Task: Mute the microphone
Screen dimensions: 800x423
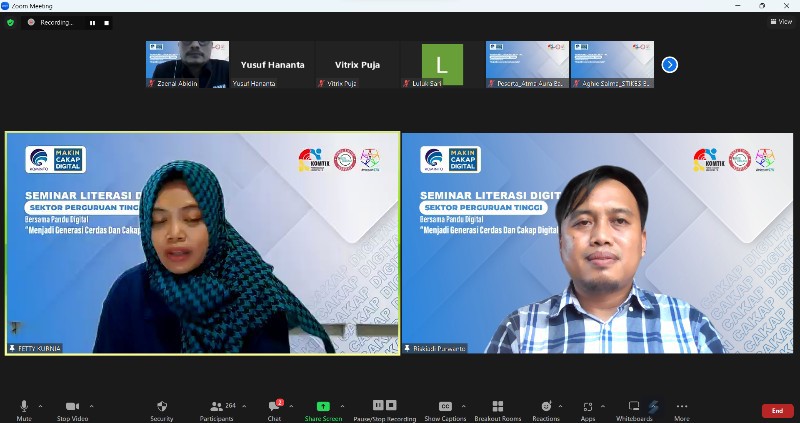Action: [24, 408]
